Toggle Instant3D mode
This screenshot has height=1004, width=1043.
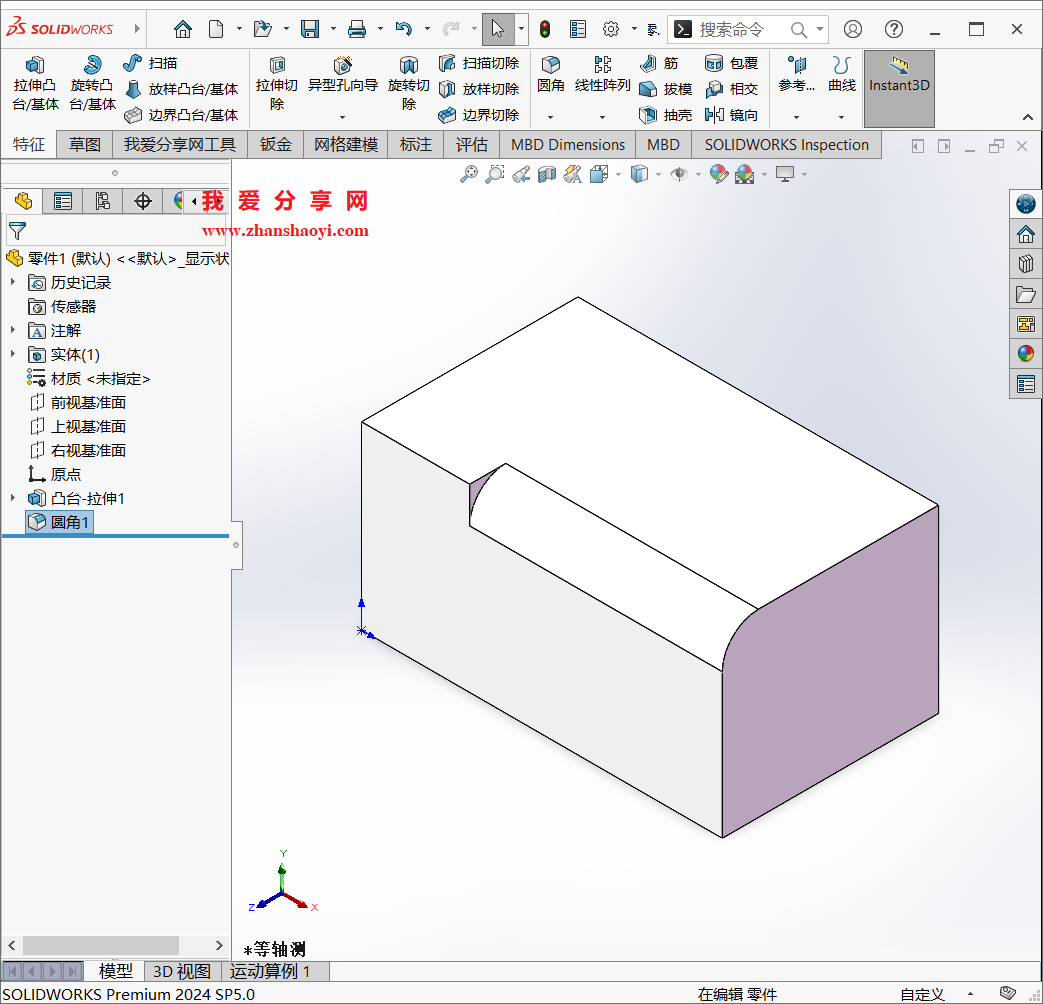(898, 86)
